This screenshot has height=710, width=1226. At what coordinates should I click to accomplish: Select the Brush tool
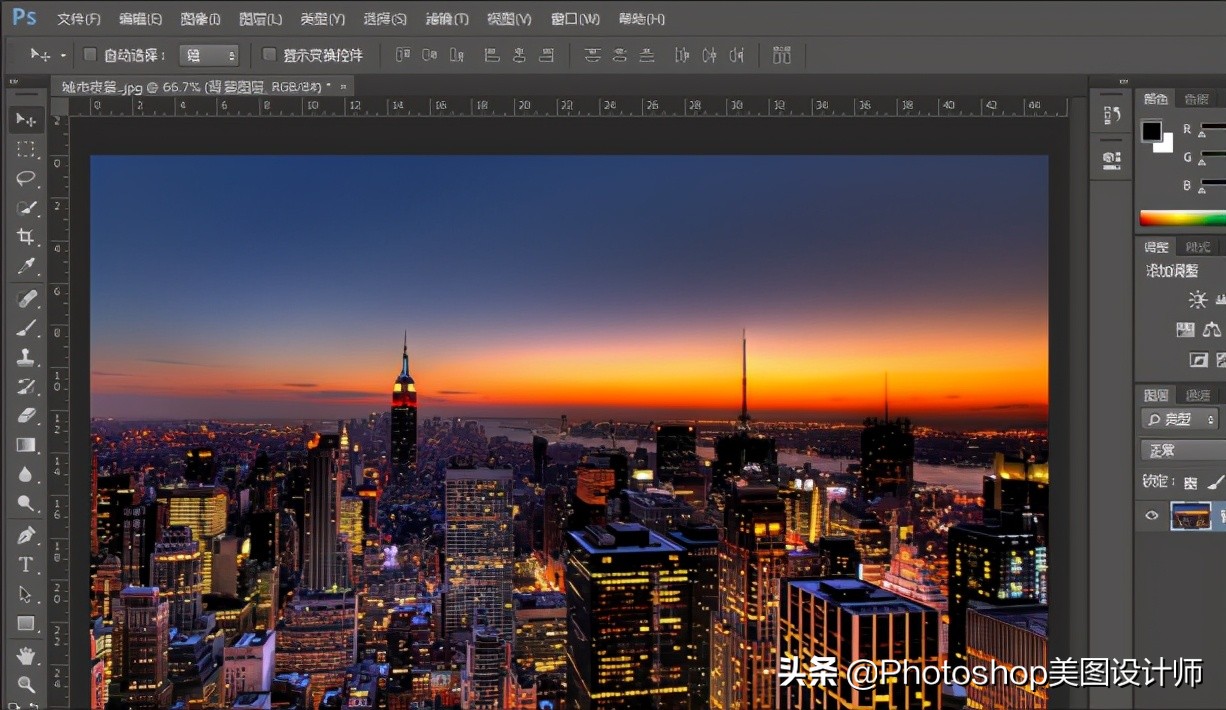[x=25, y=327]
